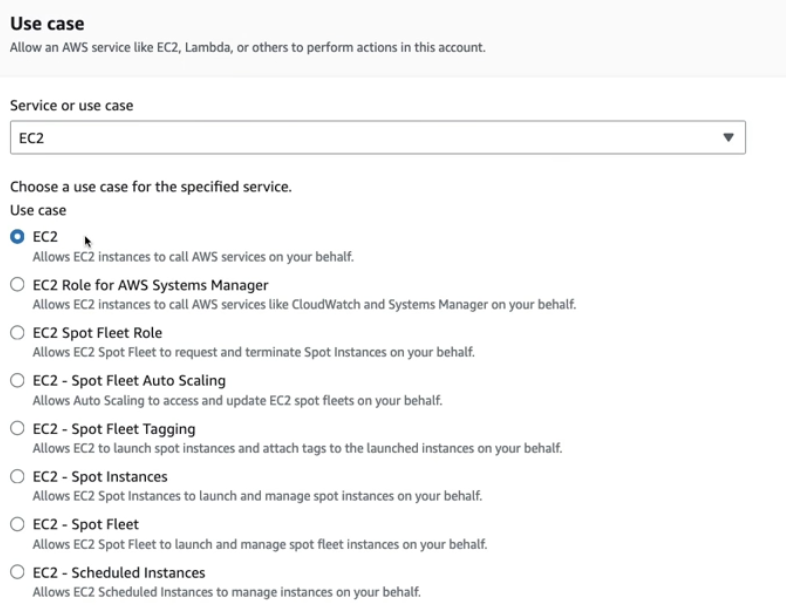Pick the EC2 - Spot Fleet Auto Scaling radio button
Image resolution: width=786 pixels, height=610 pixels.
(x=16, y=381)
